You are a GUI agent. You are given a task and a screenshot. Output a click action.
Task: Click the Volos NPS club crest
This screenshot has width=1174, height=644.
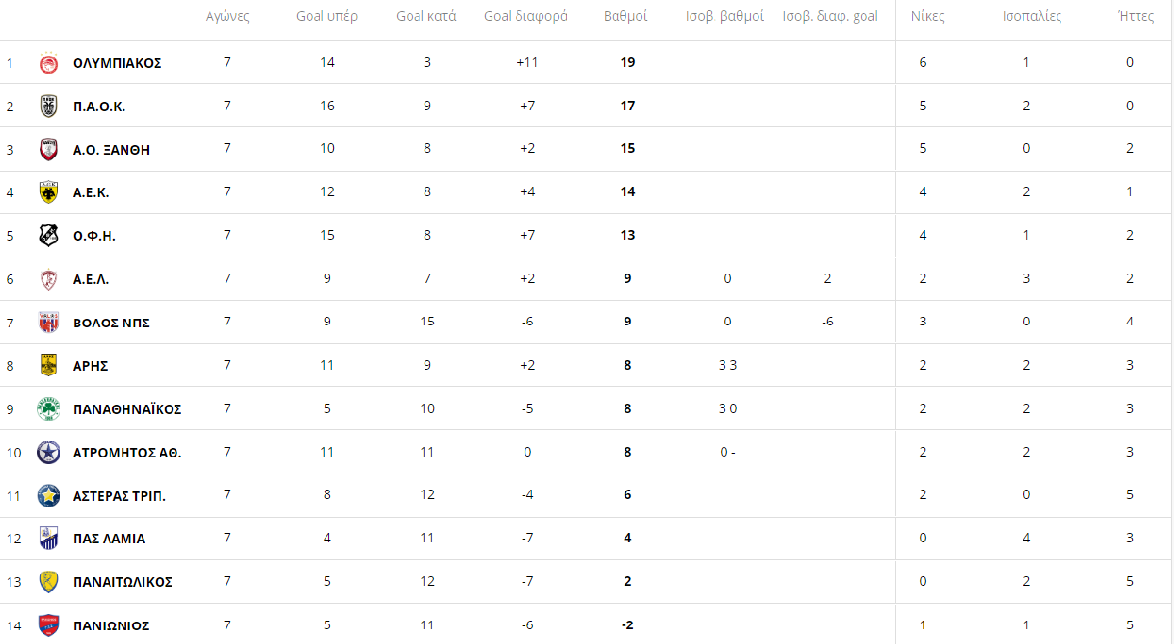48,322
